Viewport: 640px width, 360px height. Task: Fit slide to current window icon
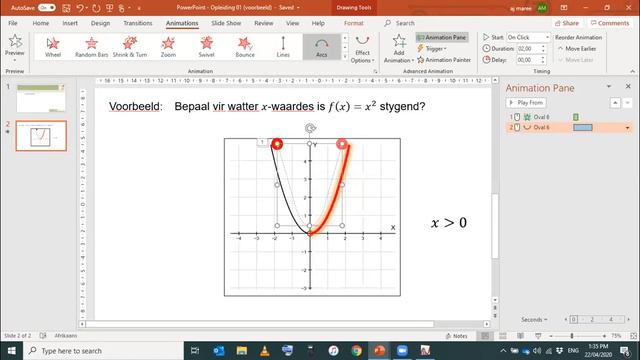point(633,336)
